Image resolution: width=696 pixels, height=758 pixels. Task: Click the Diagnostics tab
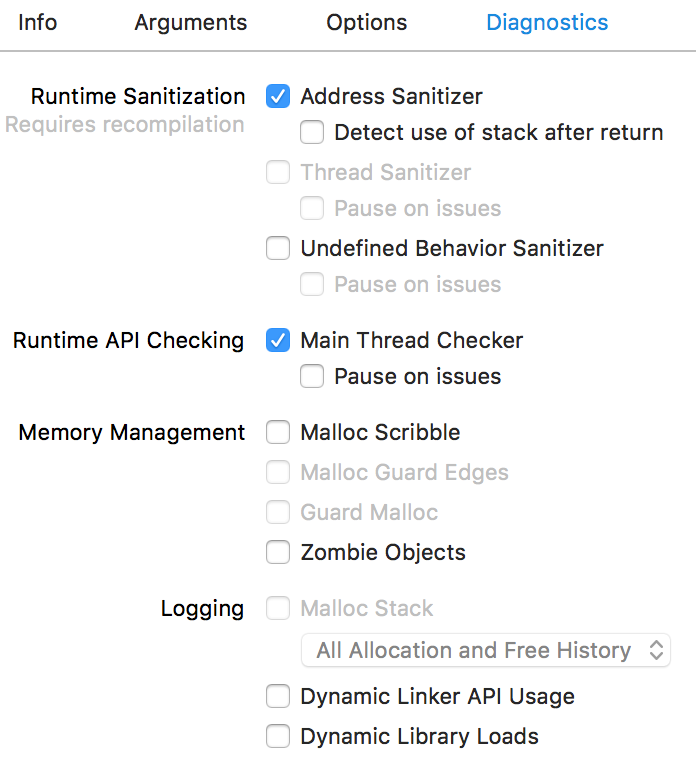coord(547,22)
